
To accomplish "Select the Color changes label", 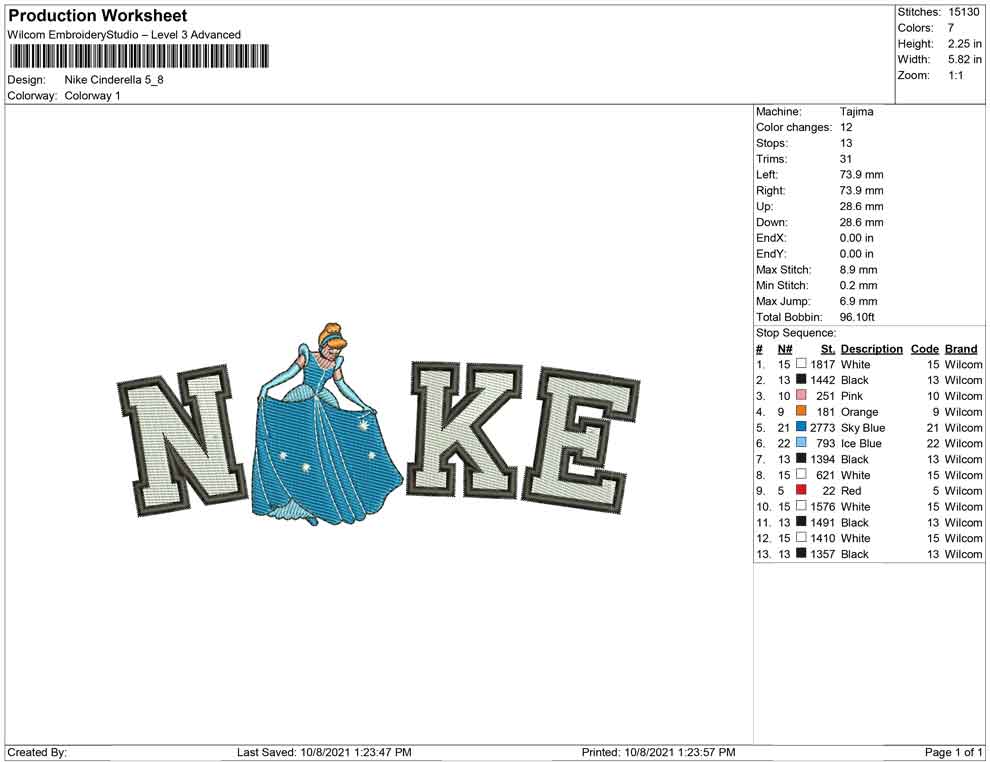I will tap(794, 128).
